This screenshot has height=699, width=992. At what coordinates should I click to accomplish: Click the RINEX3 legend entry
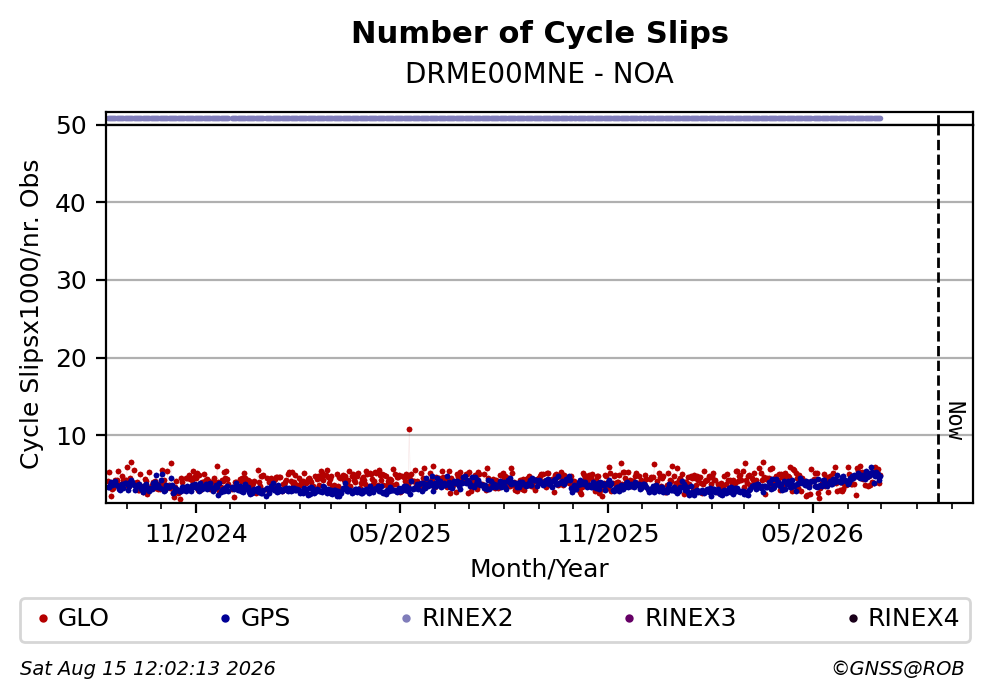[x=680, y=617]
